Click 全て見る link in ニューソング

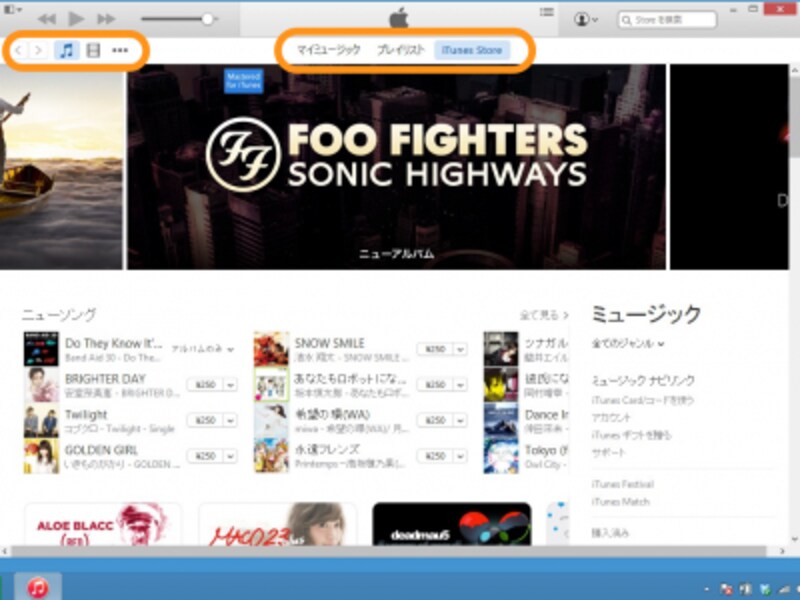(x=544, y=315)
